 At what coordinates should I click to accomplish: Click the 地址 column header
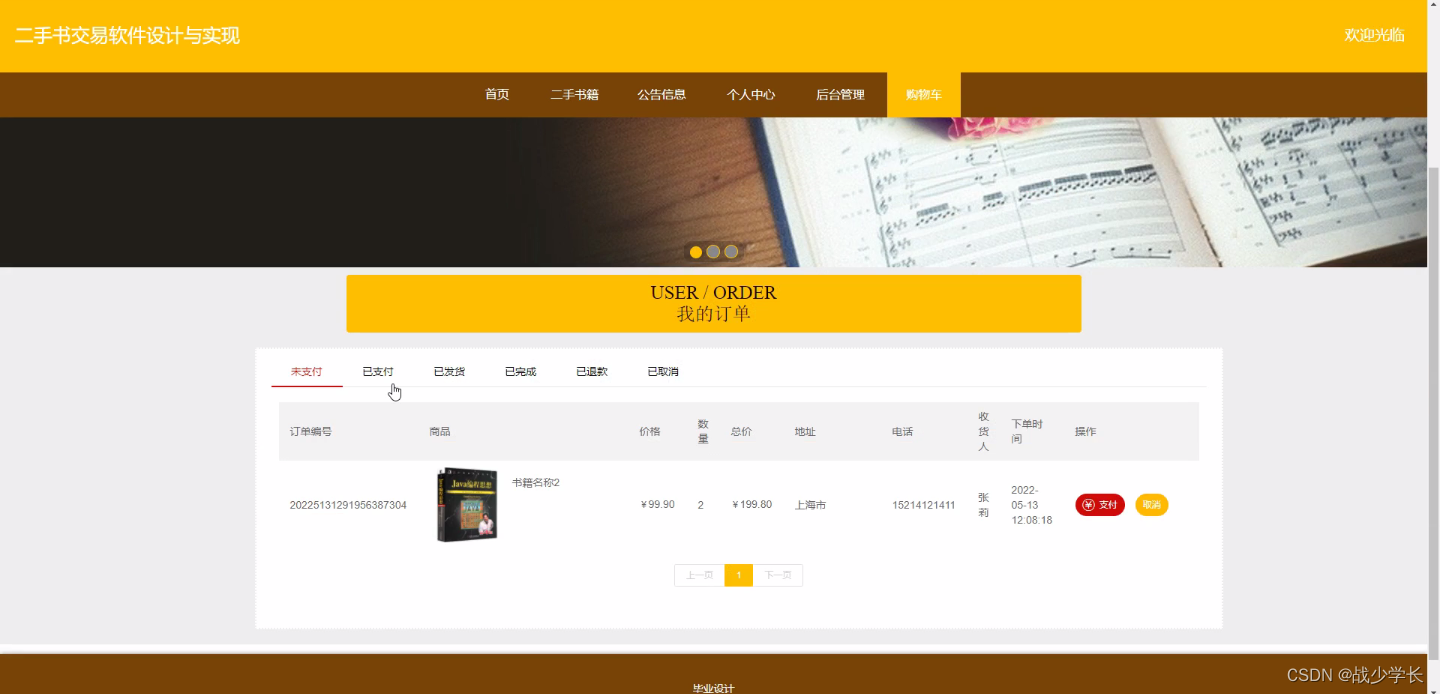805,432
